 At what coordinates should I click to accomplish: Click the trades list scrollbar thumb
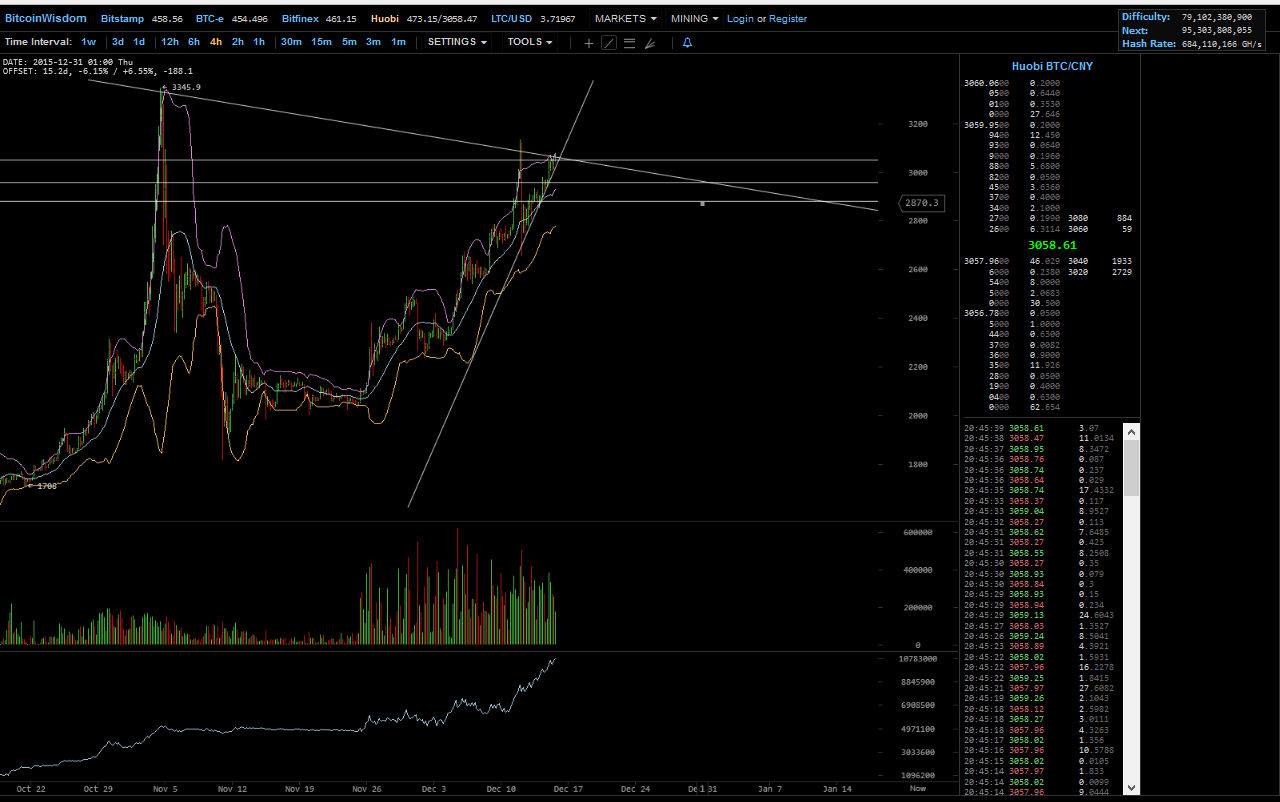1131,468
